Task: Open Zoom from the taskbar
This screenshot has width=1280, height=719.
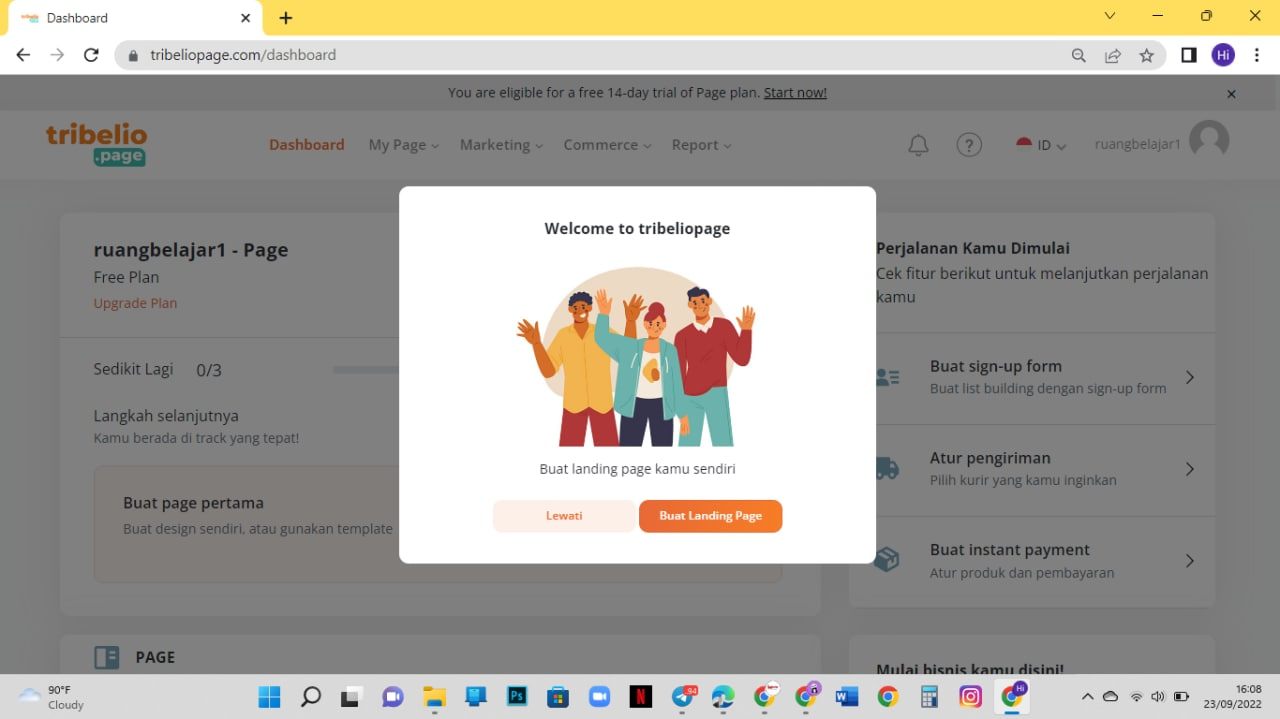Action: coord(599,697)
